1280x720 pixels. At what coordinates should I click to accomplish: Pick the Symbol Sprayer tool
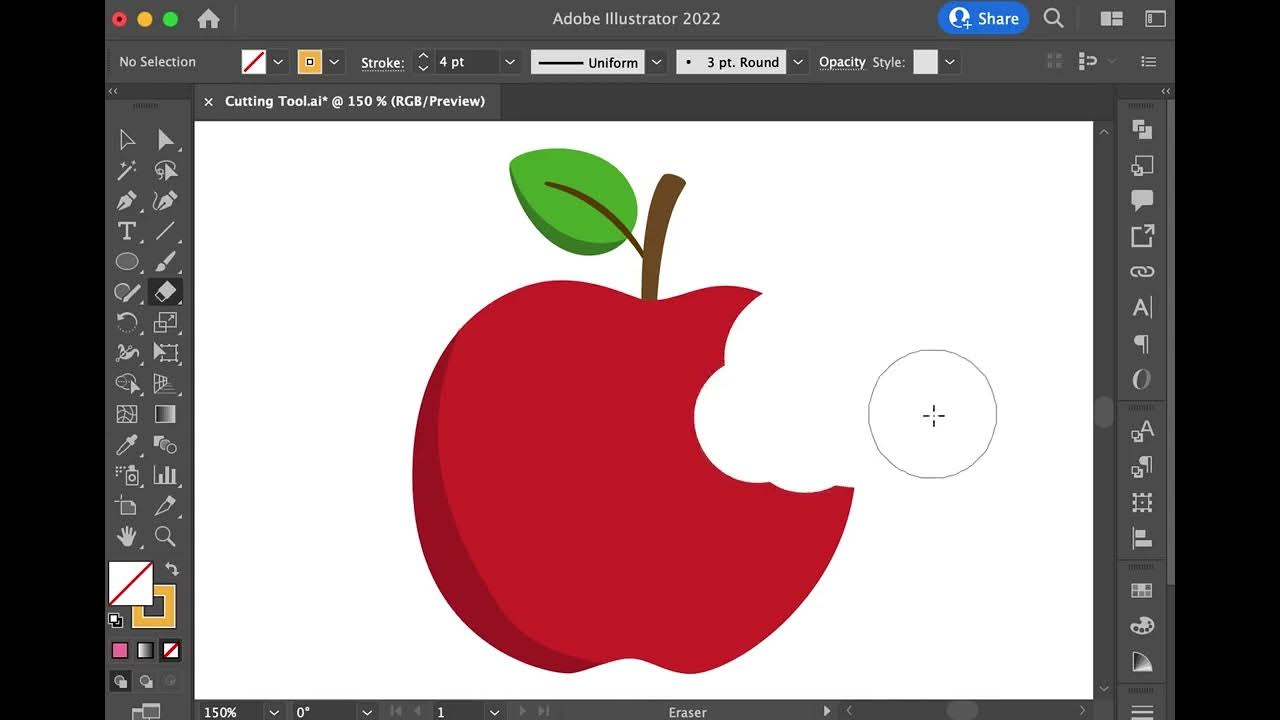coord(127,475)
